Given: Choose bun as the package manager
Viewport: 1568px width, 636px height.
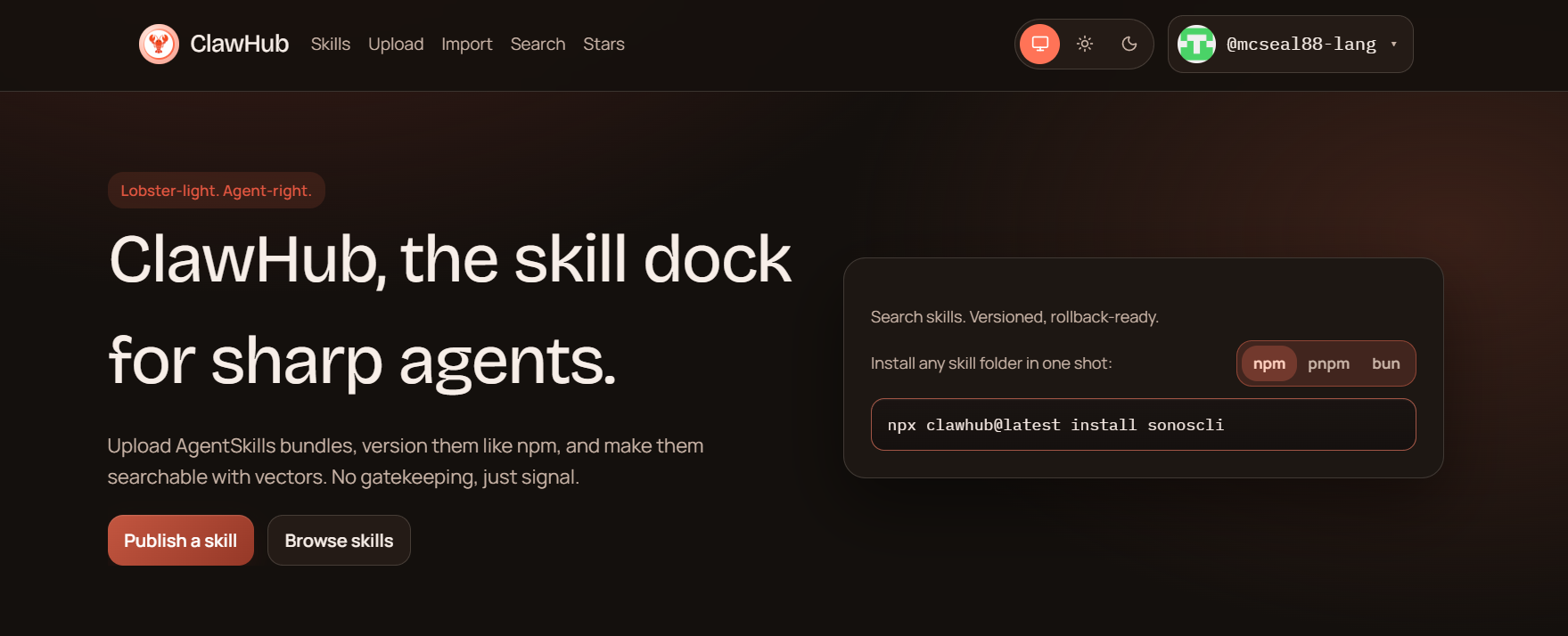Looking at the screenshot, I should point(1385,363).
